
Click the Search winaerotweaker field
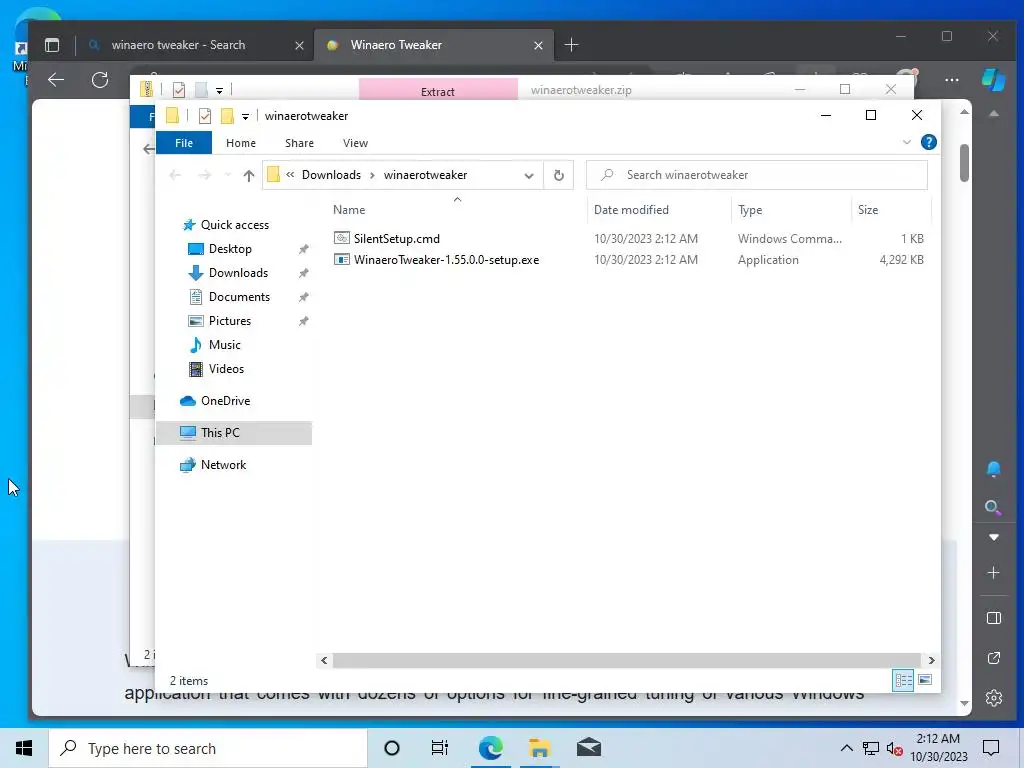pyautogui.click(x=756, y=175)
